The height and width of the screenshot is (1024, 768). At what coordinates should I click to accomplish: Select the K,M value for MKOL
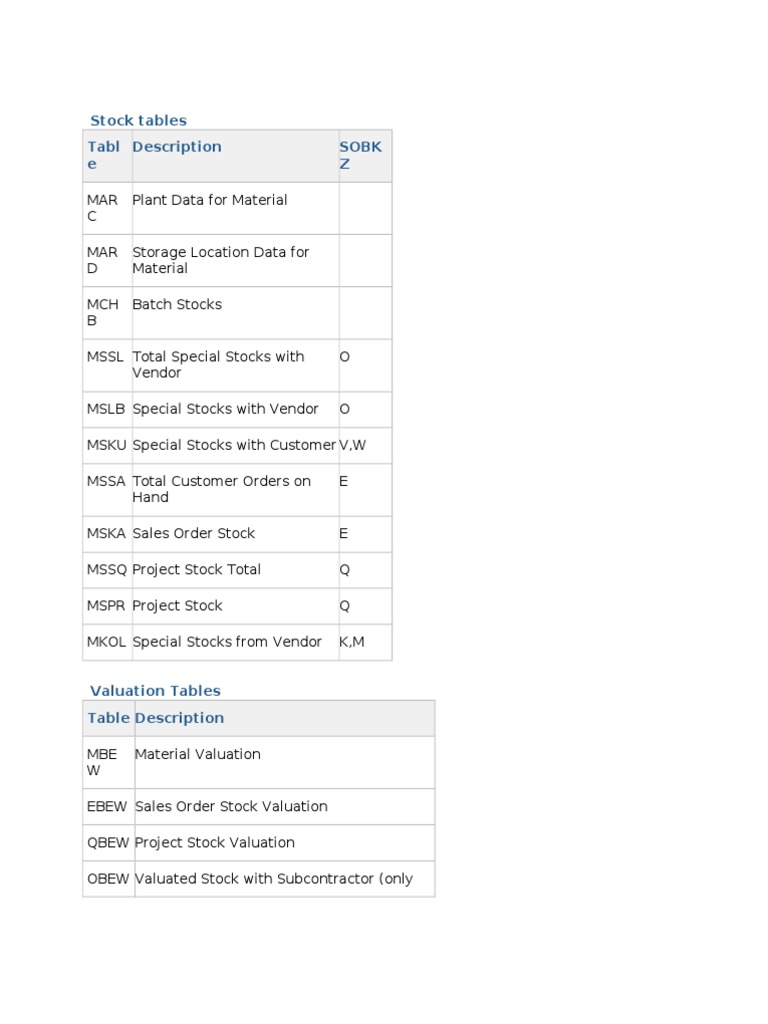click(x=352, y=642)
